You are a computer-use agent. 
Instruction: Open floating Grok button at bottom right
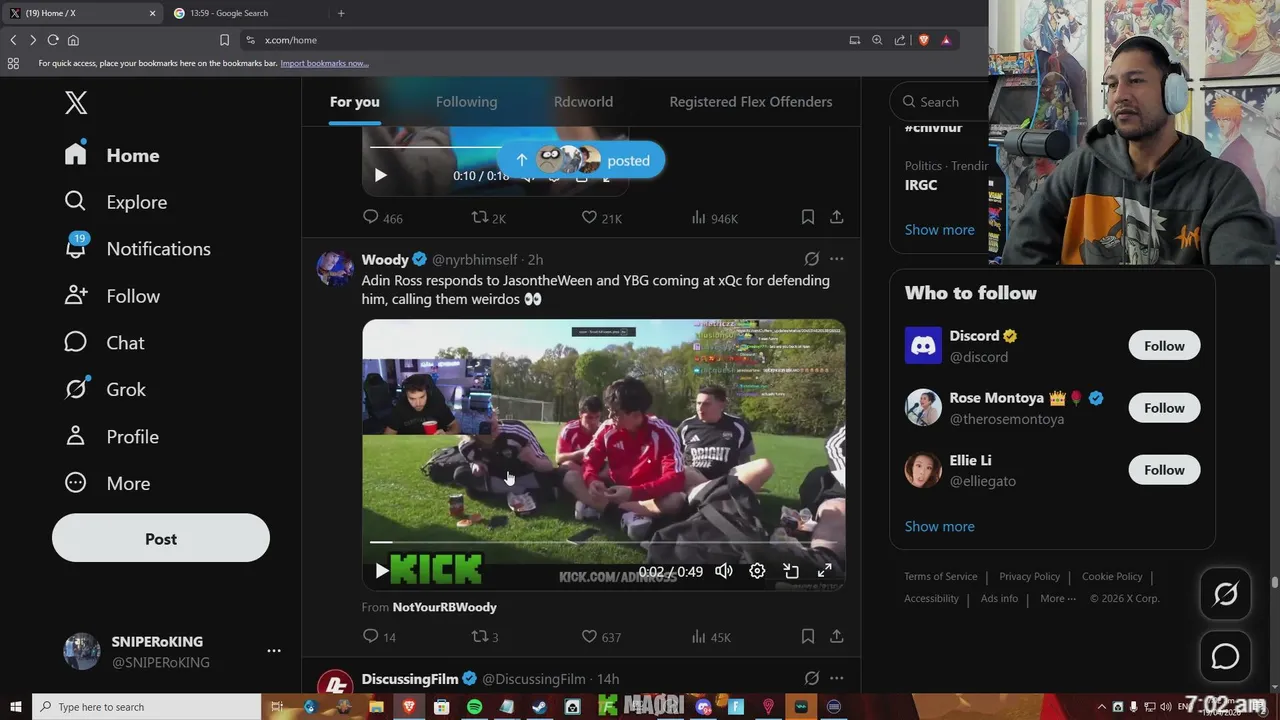coord(1225,594)
